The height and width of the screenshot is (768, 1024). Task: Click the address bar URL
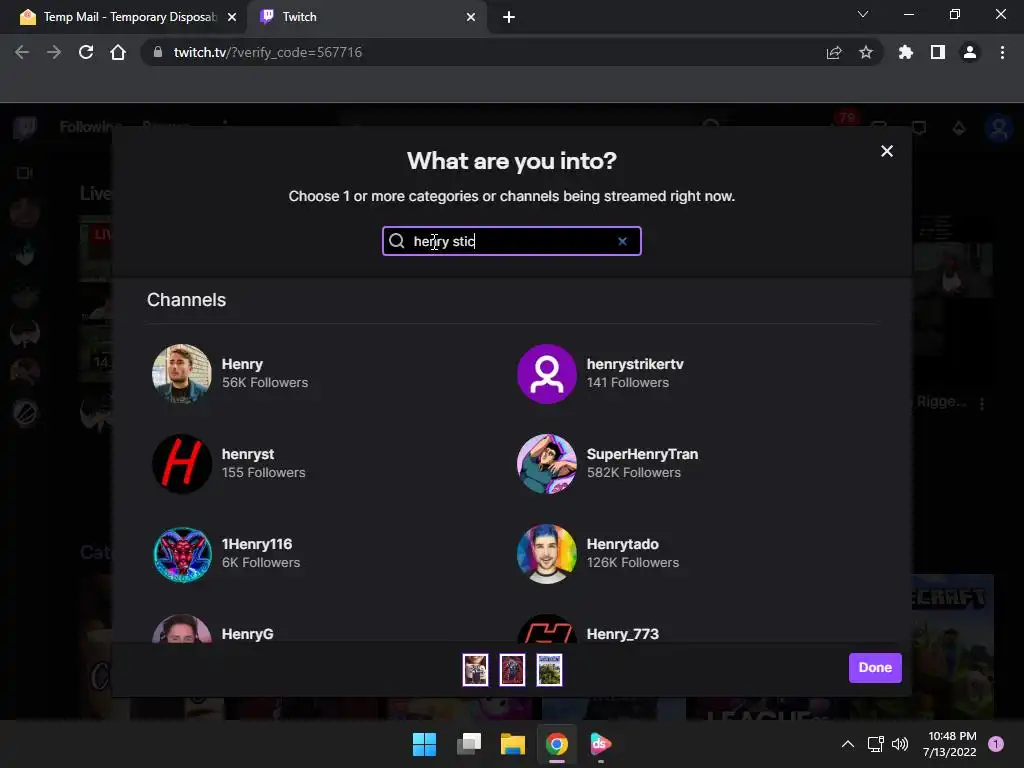click(x=268, y=52)
